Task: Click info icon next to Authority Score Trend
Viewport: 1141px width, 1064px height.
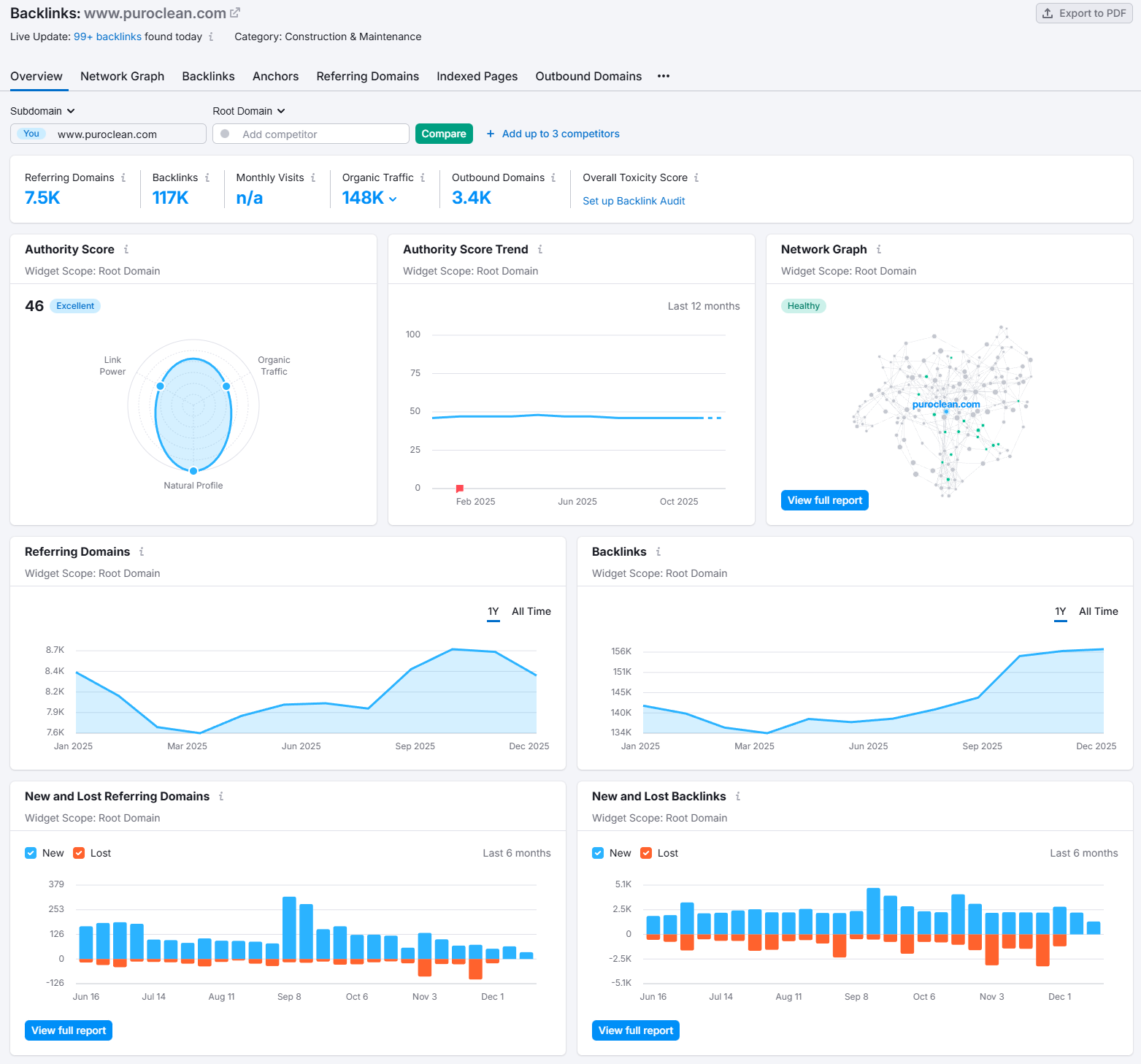Action: 540,250
